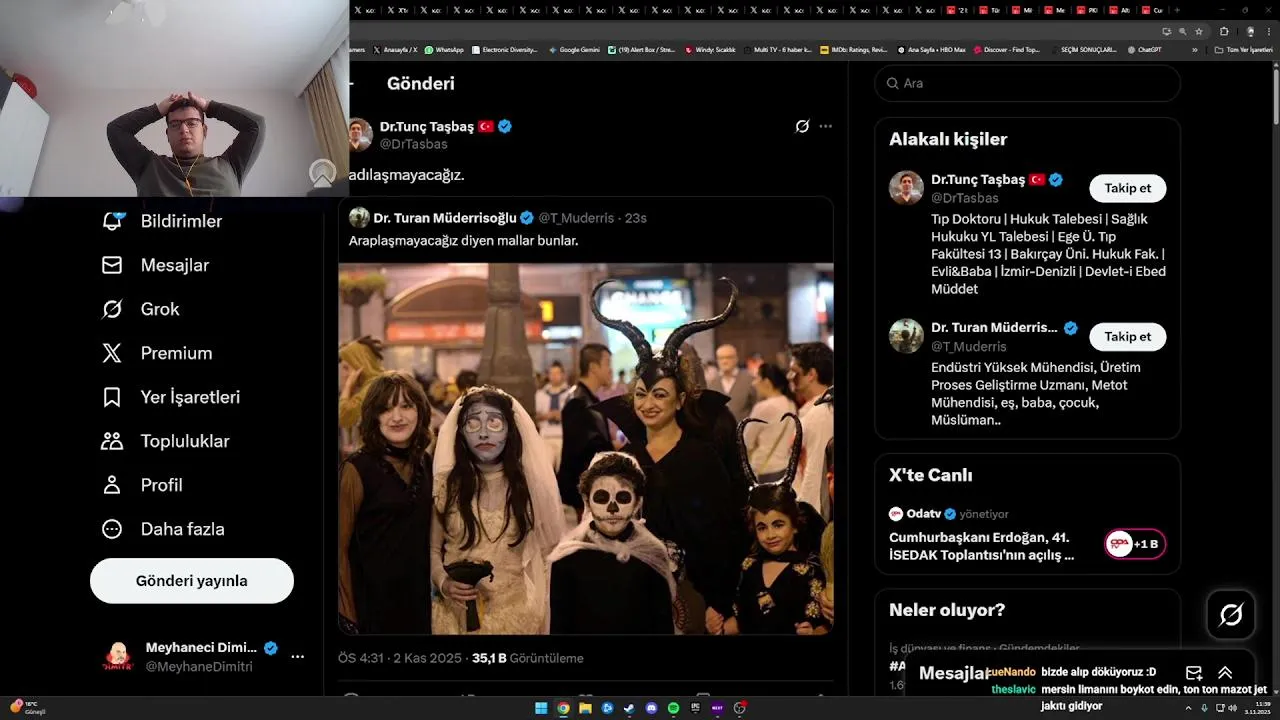The width and height of the screenshot is (1280, 720).
Task: Open File Explorer from taskbar
Action: point(585,708)
